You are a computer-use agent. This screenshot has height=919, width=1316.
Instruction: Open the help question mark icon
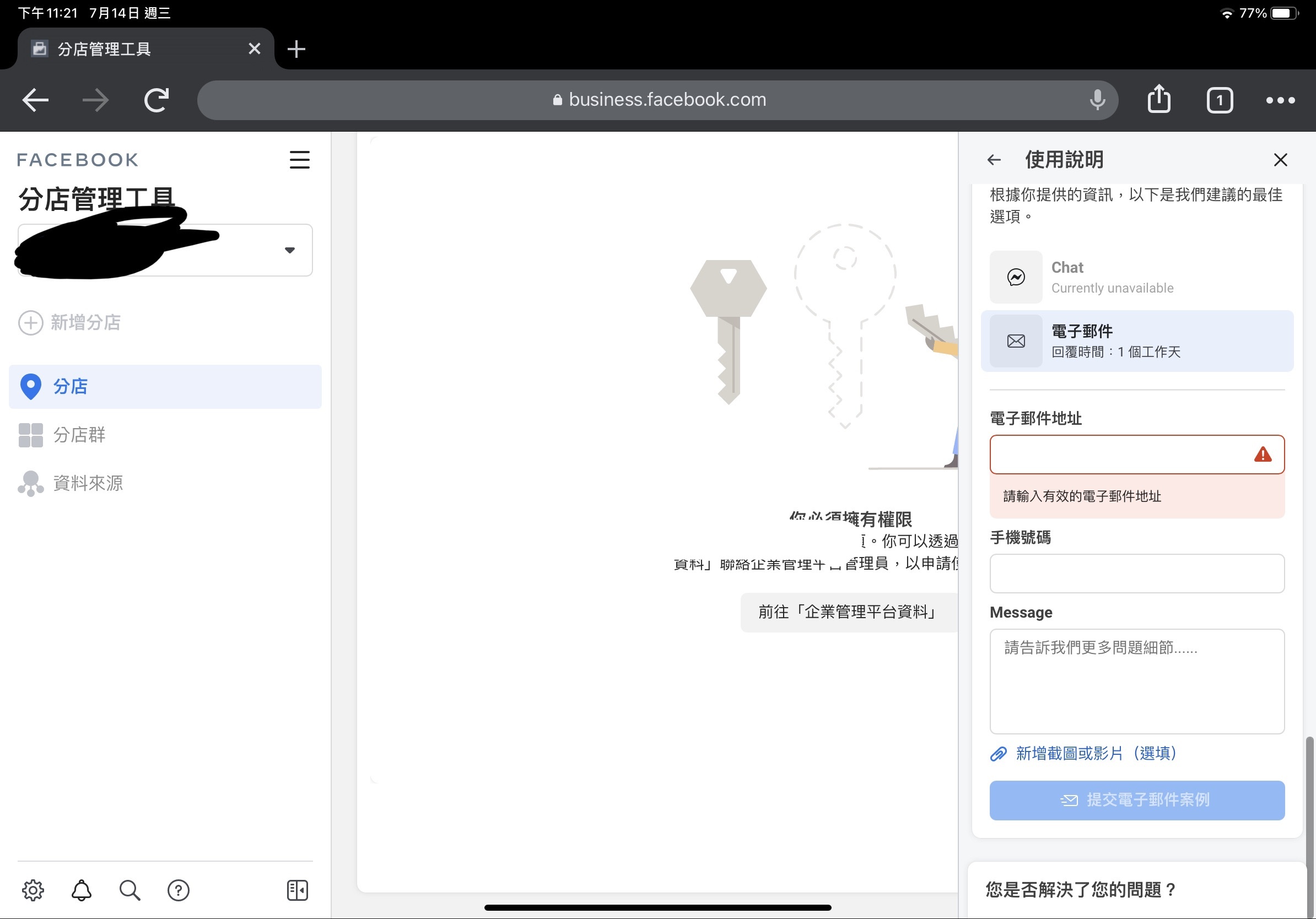point(178,890)
